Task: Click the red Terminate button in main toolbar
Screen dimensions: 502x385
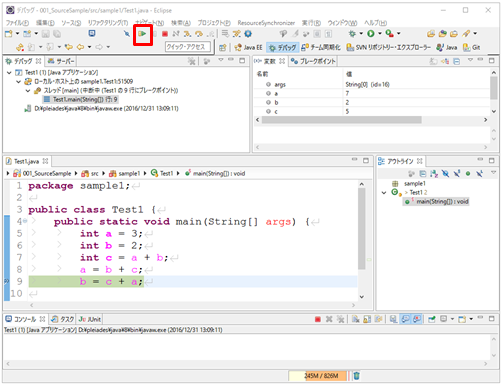Action: (165, 34)
